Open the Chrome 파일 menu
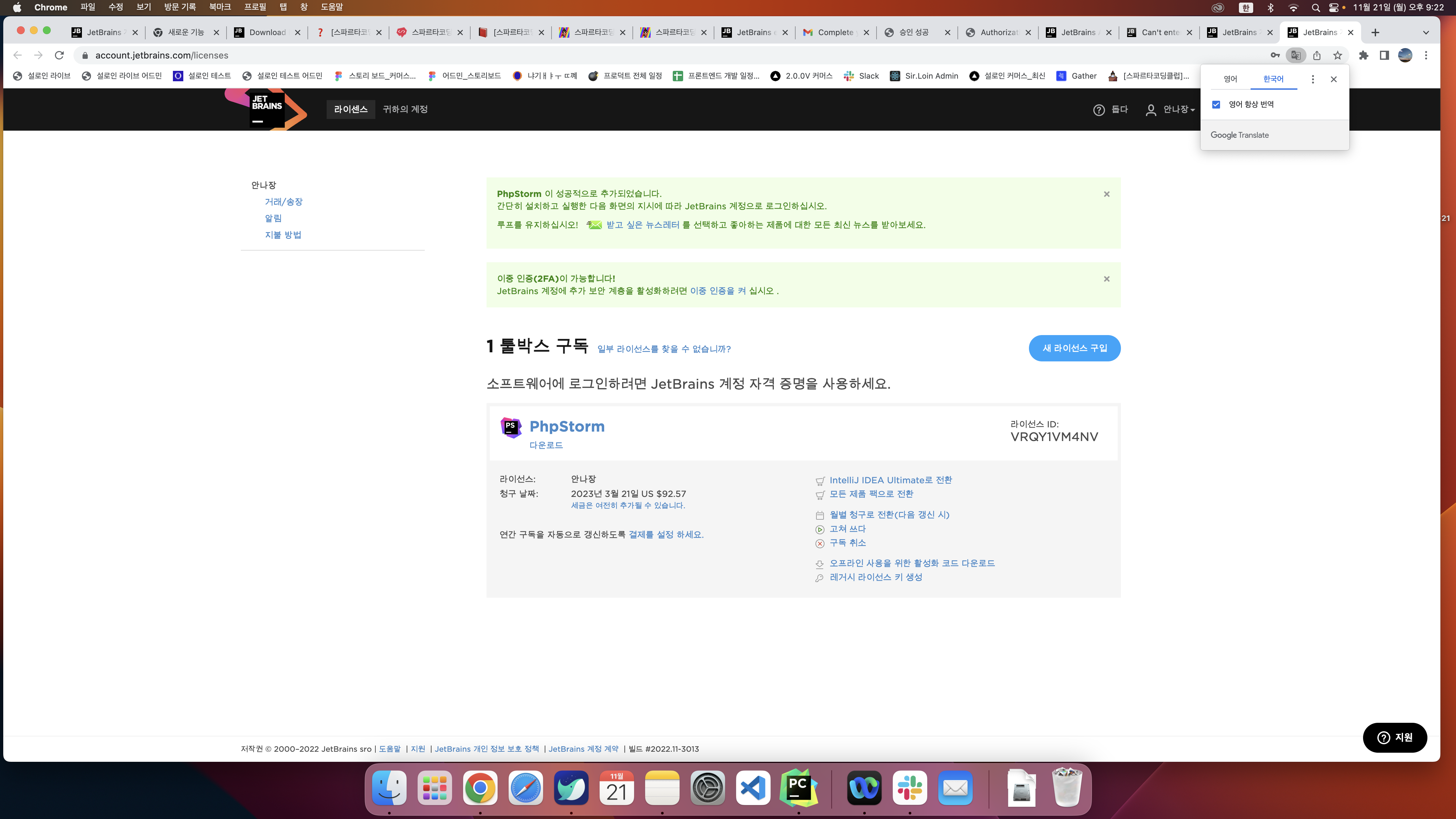This screenshot has height=819, width=1456. click(x=88, y=7)
